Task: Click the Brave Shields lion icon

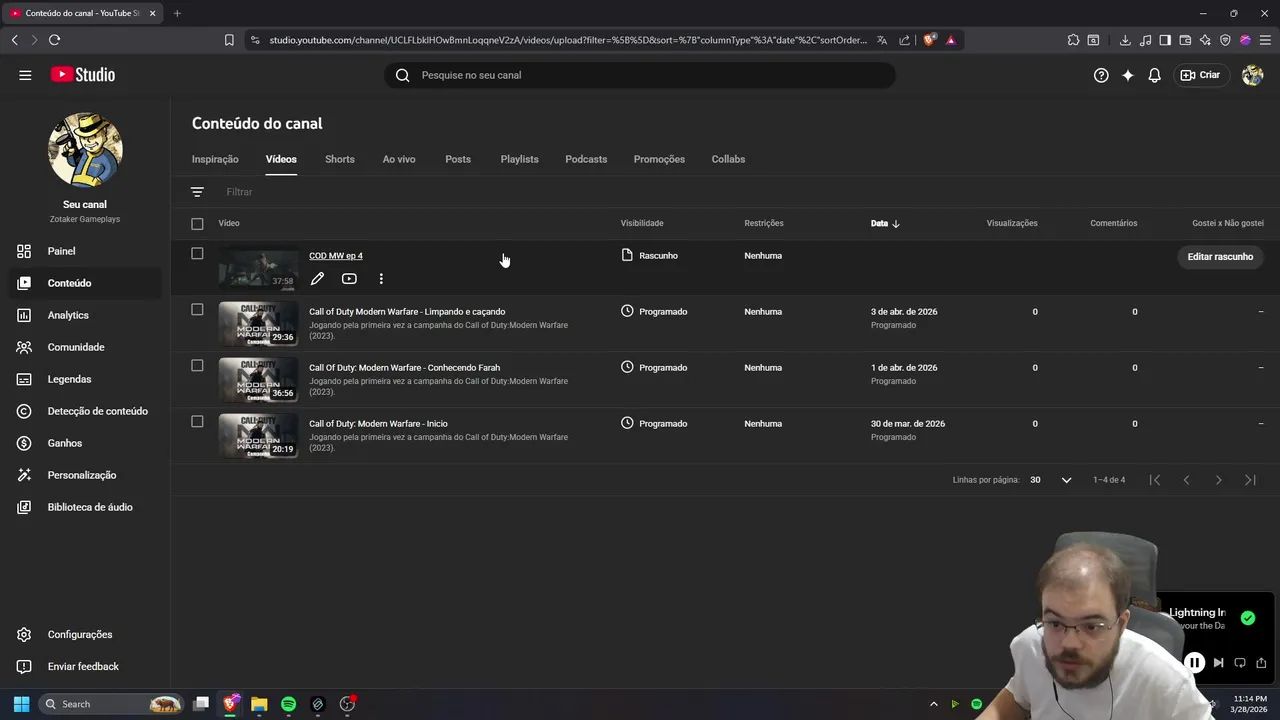Action: 930,40
